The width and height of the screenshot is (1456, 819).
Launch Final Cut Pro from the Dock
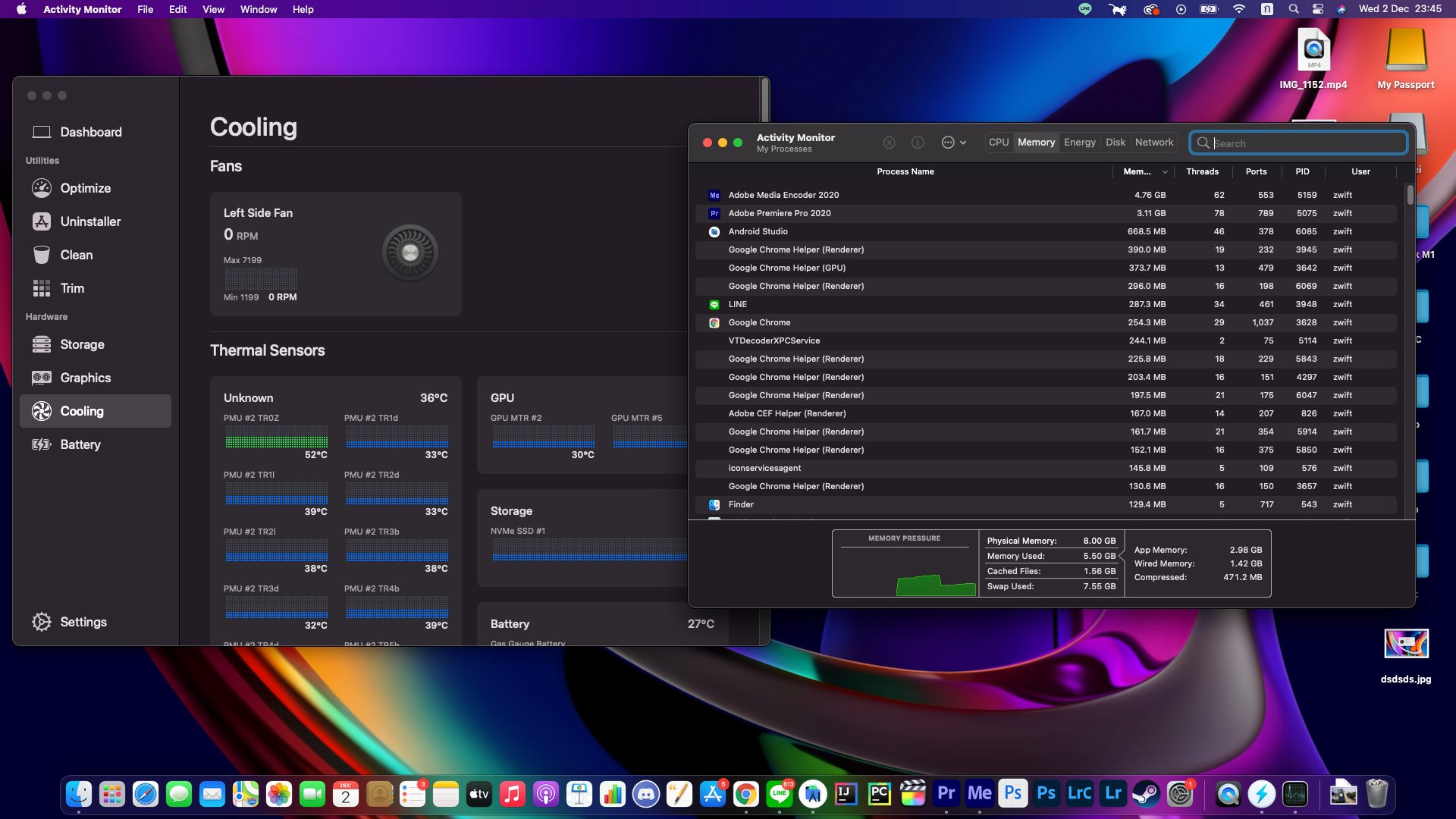tap(913, 794)
